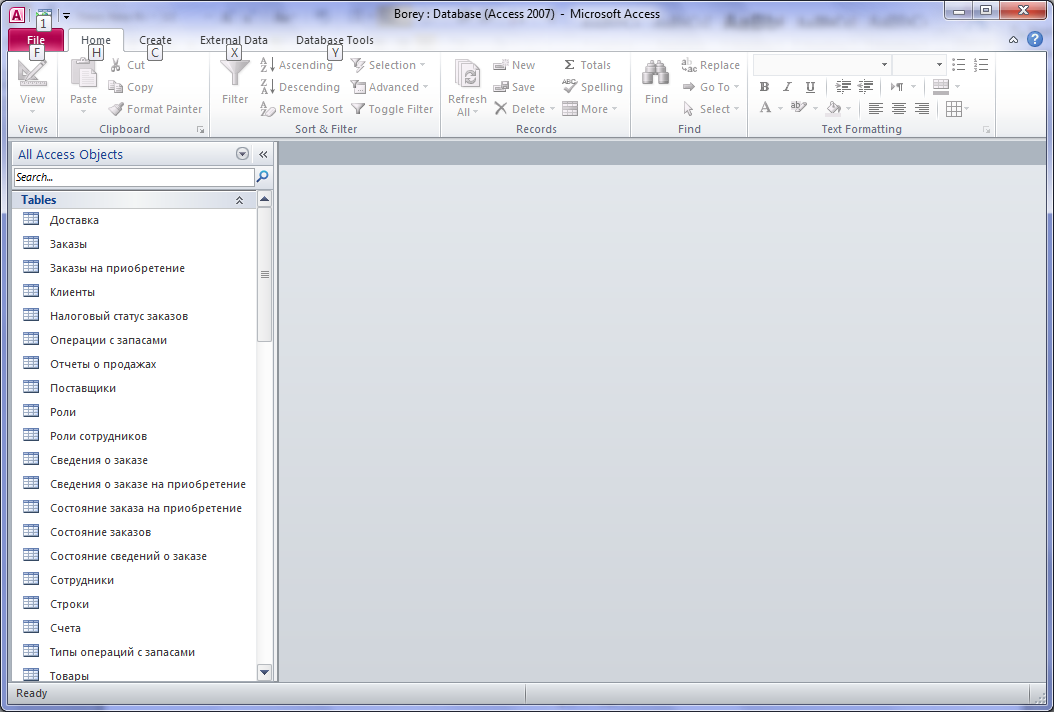Sort Descending in the ribbon
The image size is (1054, 712).
(300, 87)
